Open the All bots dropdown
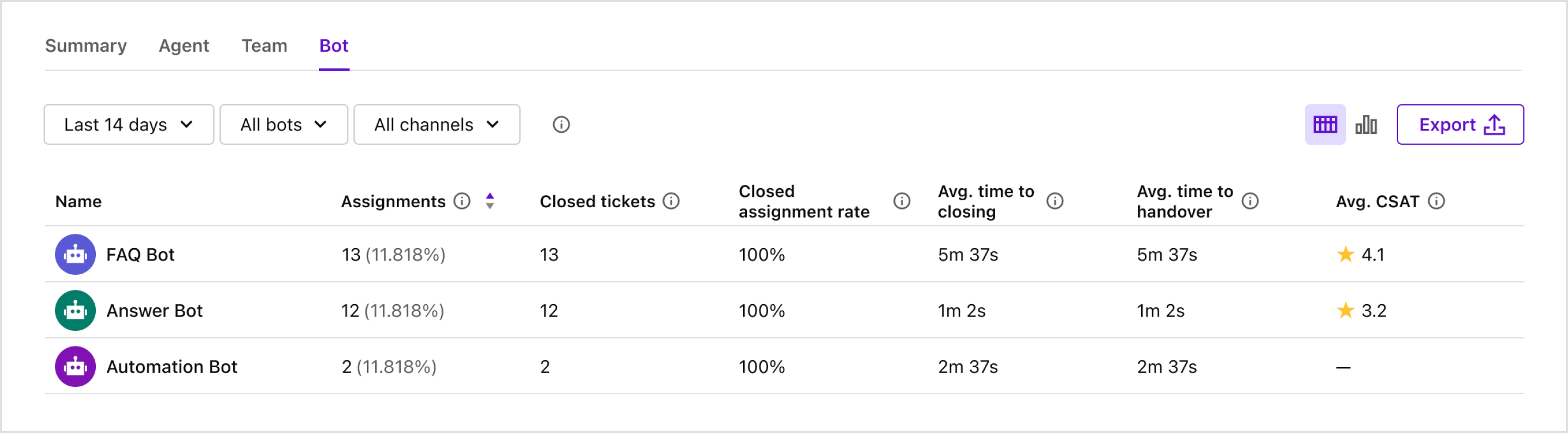Viewport: 1568px width, 433px height. coord(284,125)
